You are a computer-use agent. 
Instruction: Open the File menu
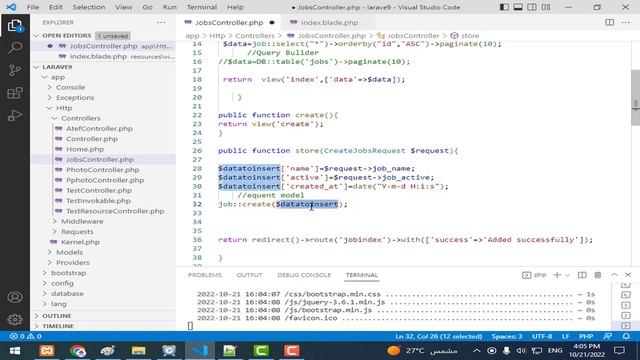tap(33, 7)
